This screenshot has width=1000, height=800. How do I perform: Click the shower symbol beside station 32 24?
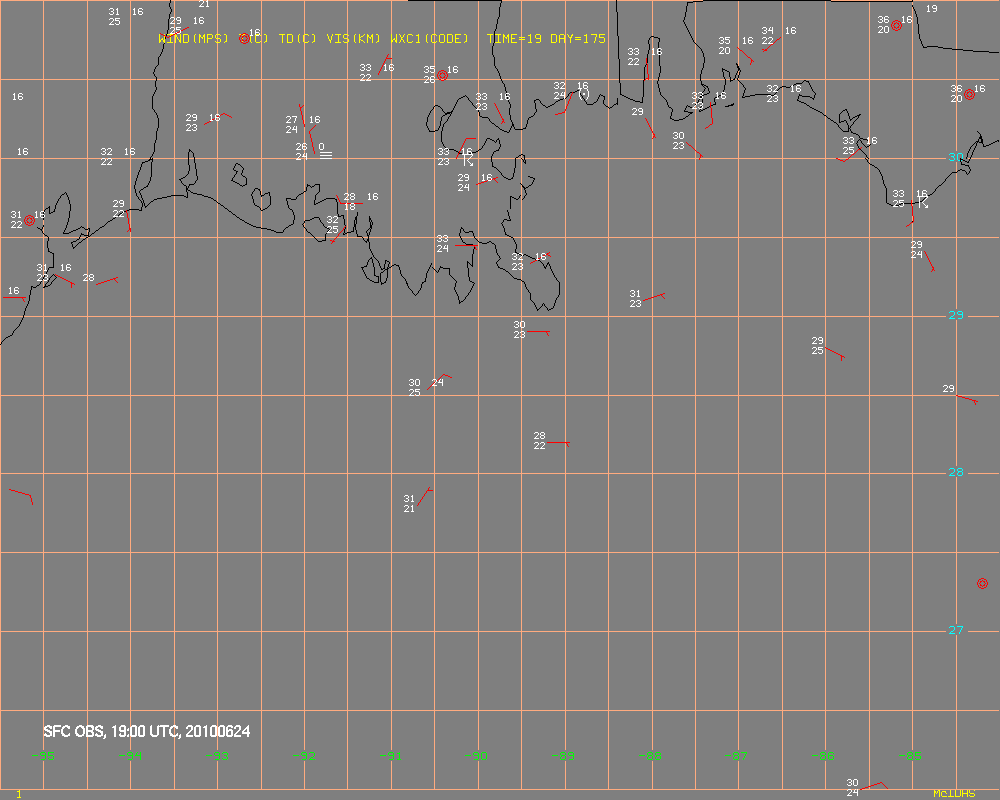click(584, 95)
